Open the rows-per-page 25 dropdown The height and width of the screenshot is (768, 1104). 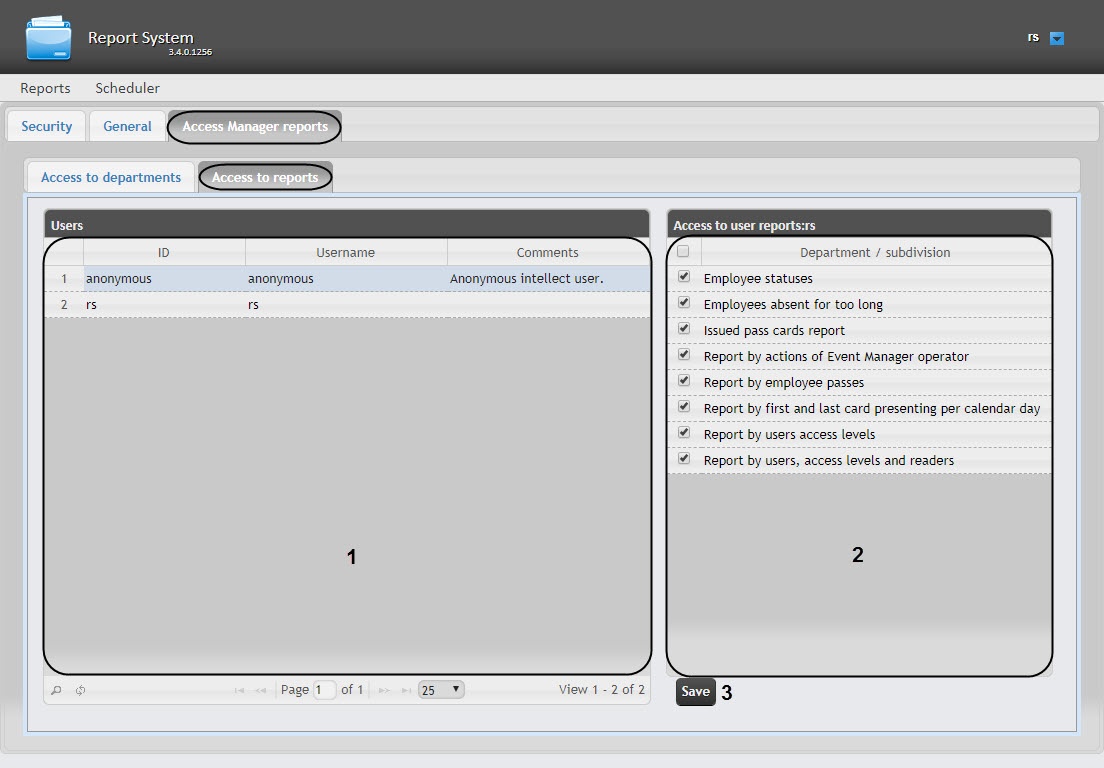pyautogui.click(x=441, y=690)
